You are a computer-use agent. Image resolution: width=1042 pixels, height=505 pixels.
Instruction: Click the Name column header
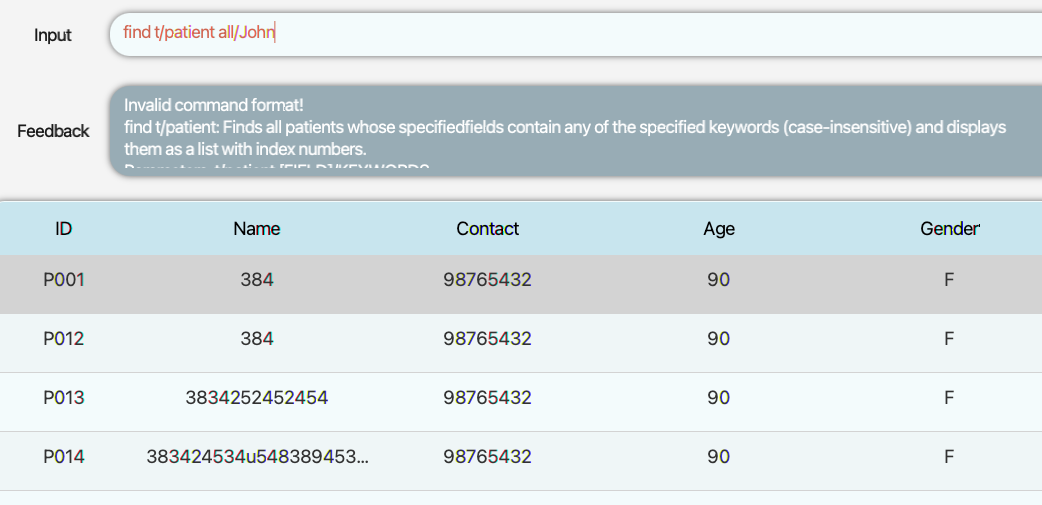[x=256, y=228]
